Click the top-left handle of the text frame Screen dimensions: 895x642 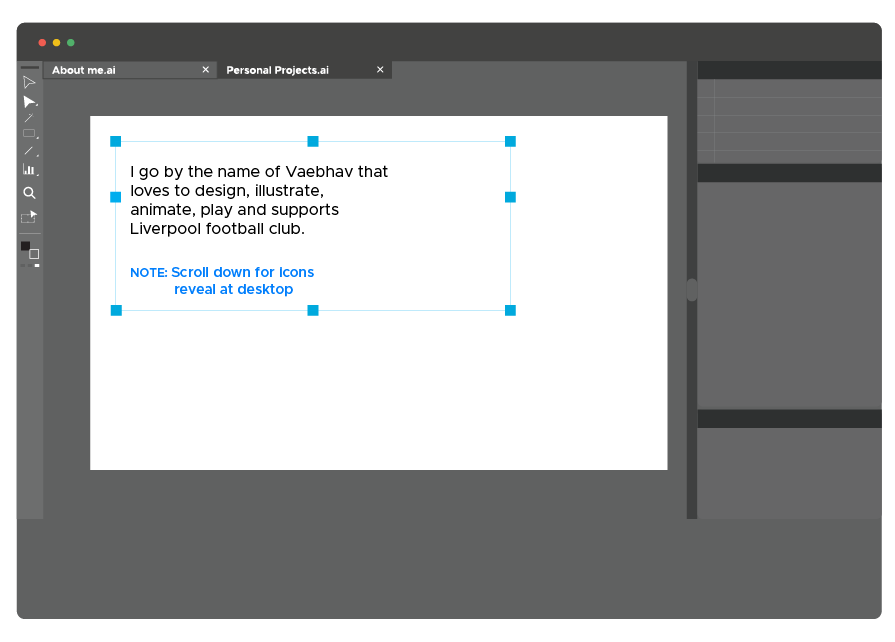click(x=116, y=141)
